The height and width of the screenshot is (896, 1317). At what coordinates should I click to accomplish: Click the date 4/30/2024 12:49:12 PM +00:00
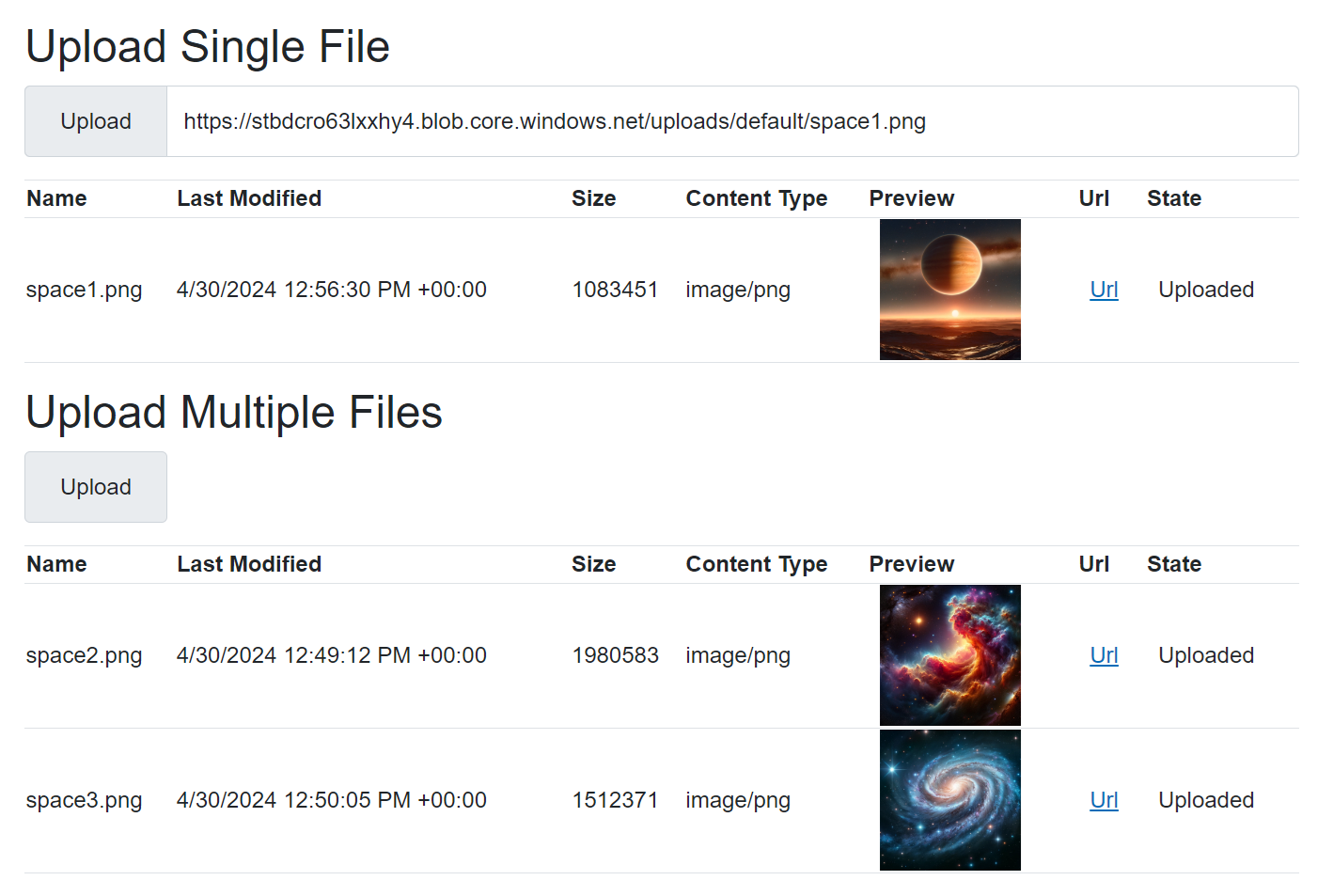pos(332,655)
